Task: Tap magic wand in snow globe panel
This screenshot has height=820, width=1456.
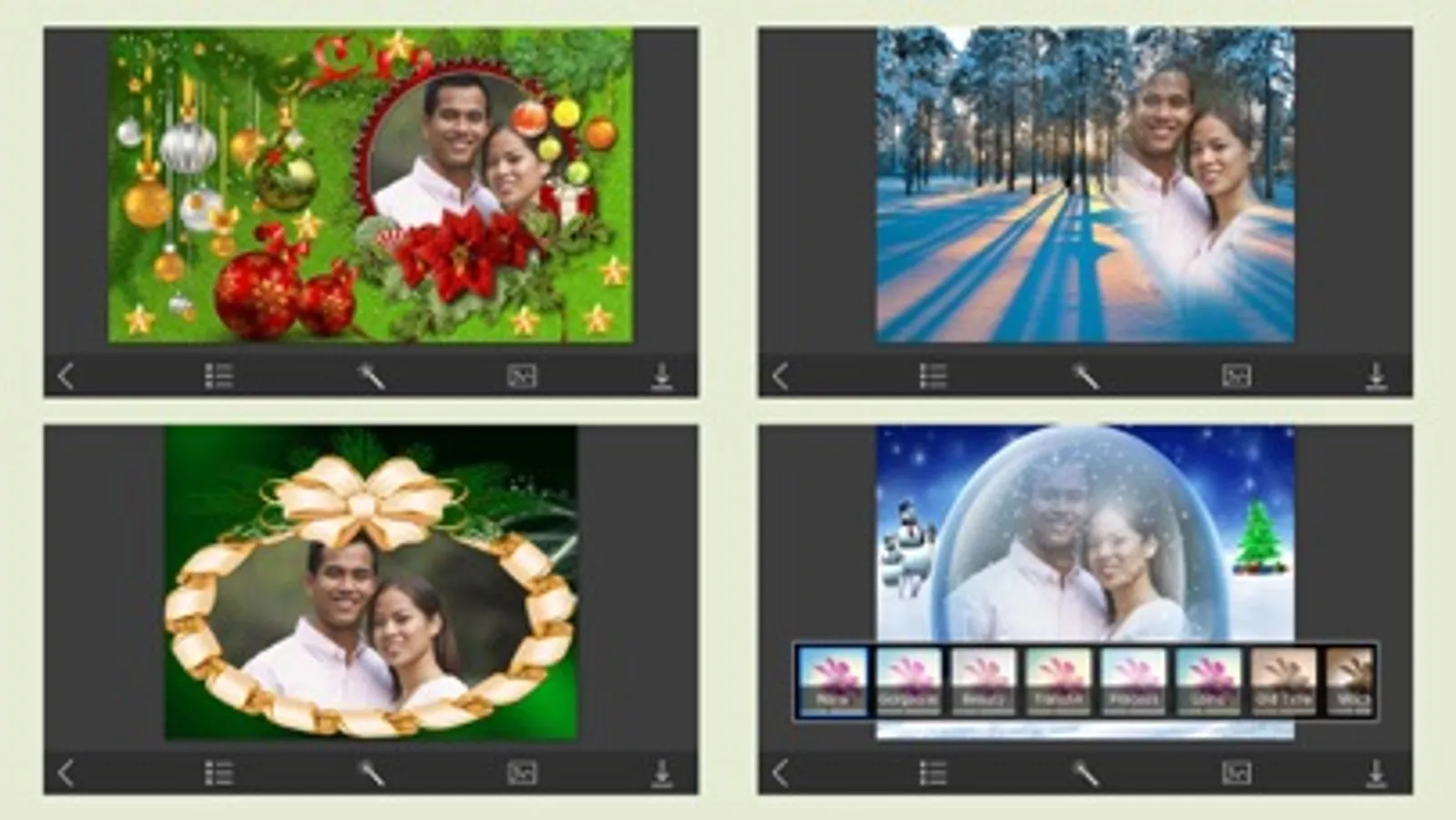Action: pos(1085,773)
